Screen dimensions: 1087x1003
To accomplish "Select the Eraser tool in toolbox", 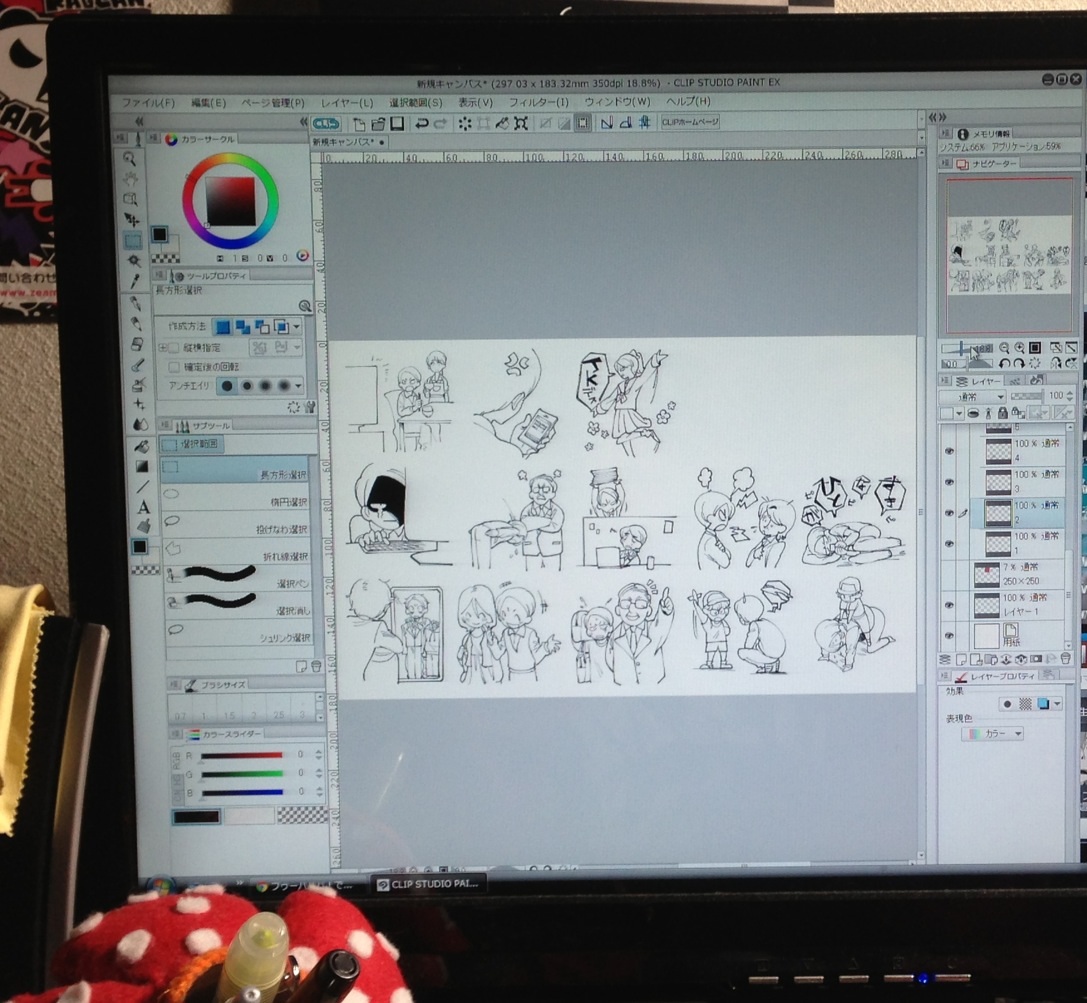I will point(137,344).
